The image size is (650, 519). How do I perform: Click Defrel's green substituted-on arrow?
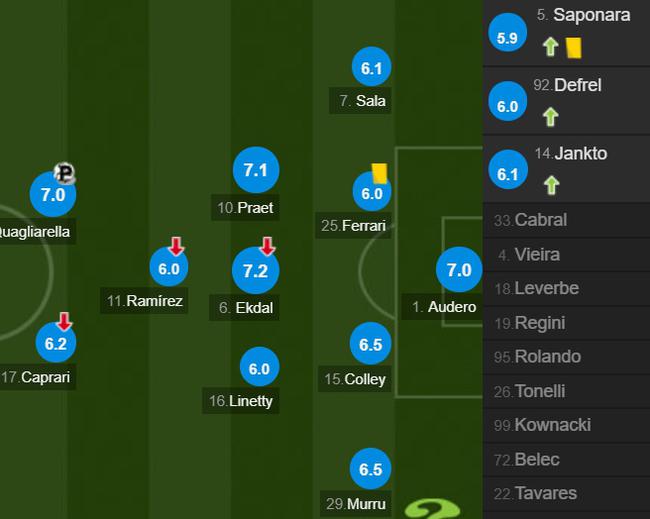(x=551, y=117)
